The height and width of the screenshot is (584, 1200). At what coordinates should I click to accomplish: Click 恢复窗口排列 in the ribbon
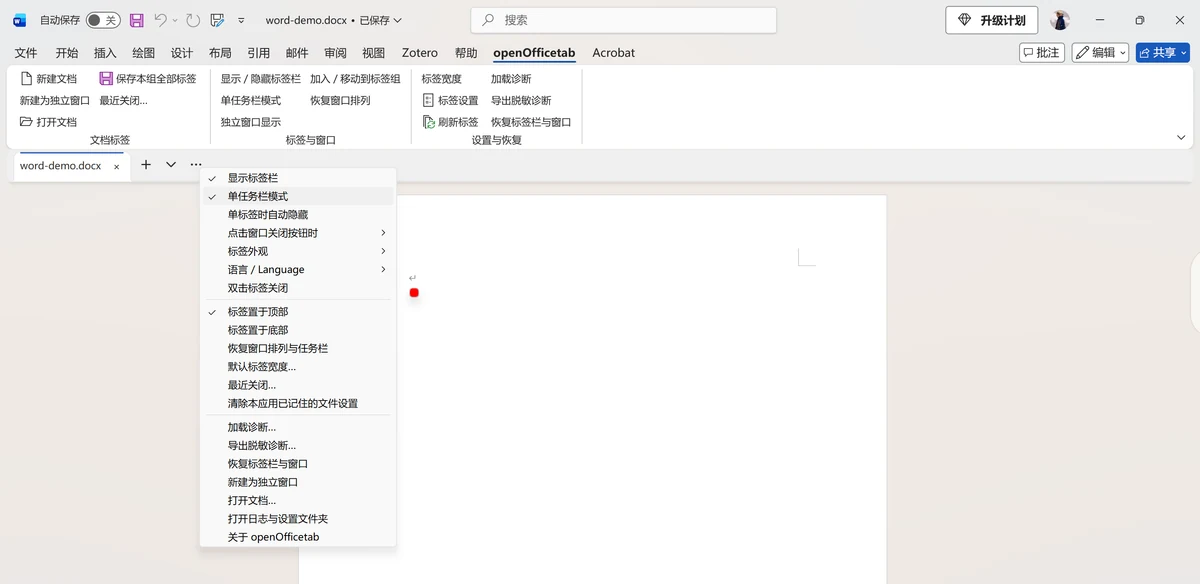coord(340,101)
